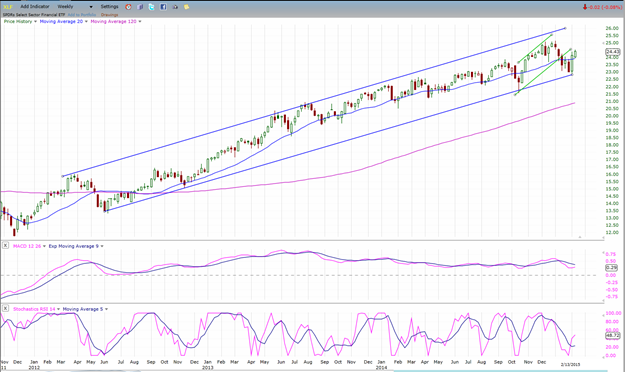The width and height of the screenshot is (625, 372).
Task: Click the yellow sticky note icon
Action: [186, 7]
